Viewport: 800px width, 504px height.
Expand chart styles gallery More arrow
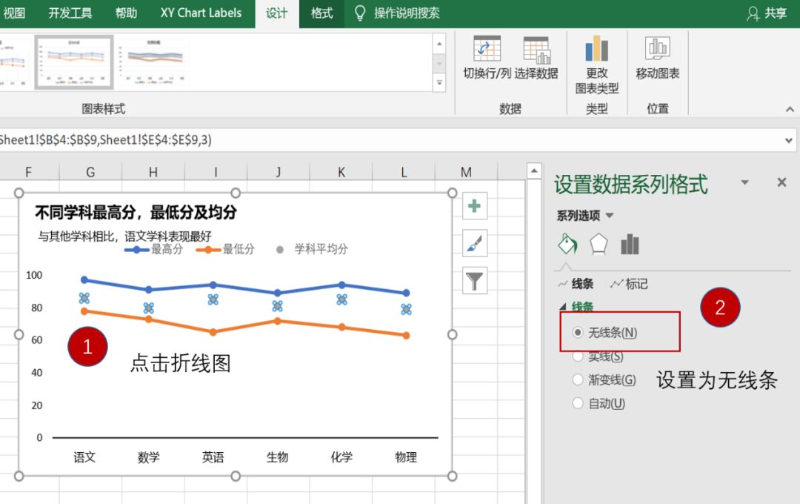(439, 83)
